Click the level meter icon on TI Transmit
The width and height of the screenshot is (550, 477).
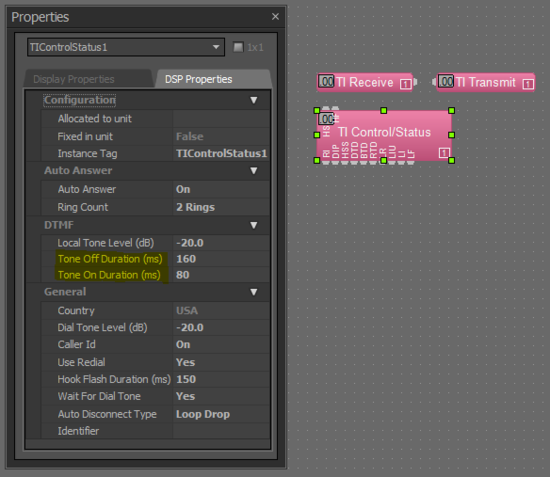[446, 82]
